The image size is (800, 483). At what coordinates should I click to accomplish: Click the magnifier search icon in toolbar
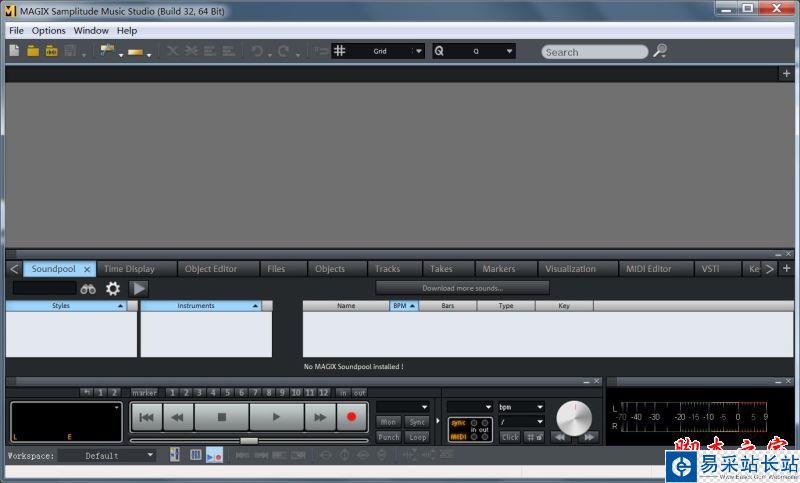pyautogui.click(x=660, y=50)
